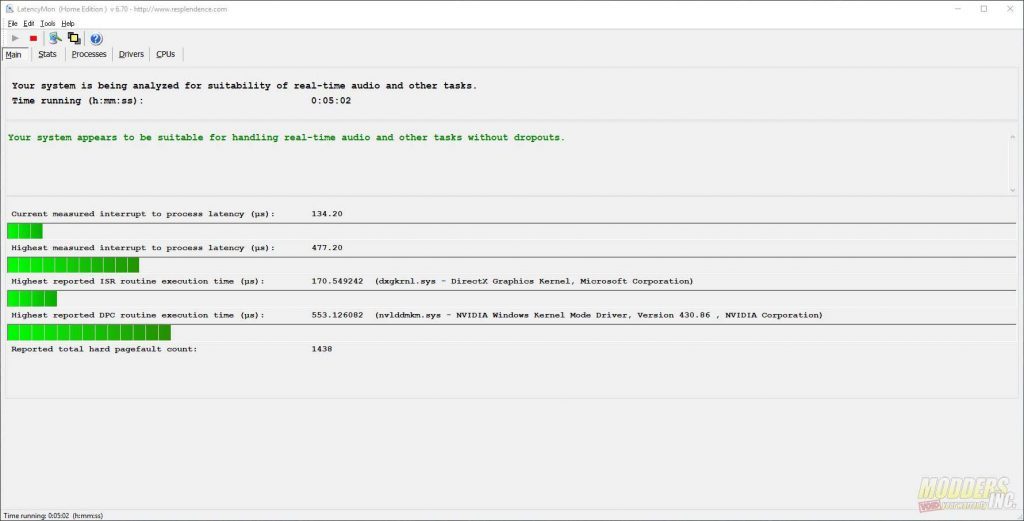Open the Help menu
The image size is (1024, 521).
68,24
